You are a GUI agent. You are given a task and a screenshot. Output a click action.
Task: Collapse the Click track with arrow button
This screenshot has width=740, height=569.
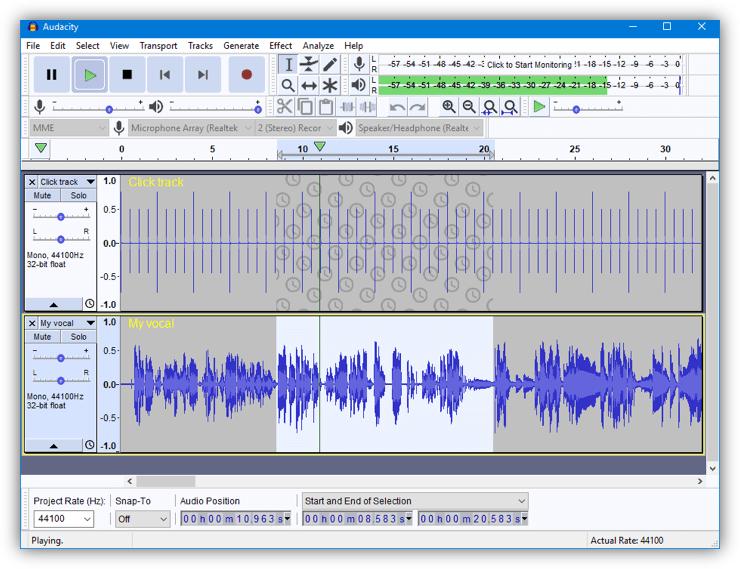tap(53, 304)
